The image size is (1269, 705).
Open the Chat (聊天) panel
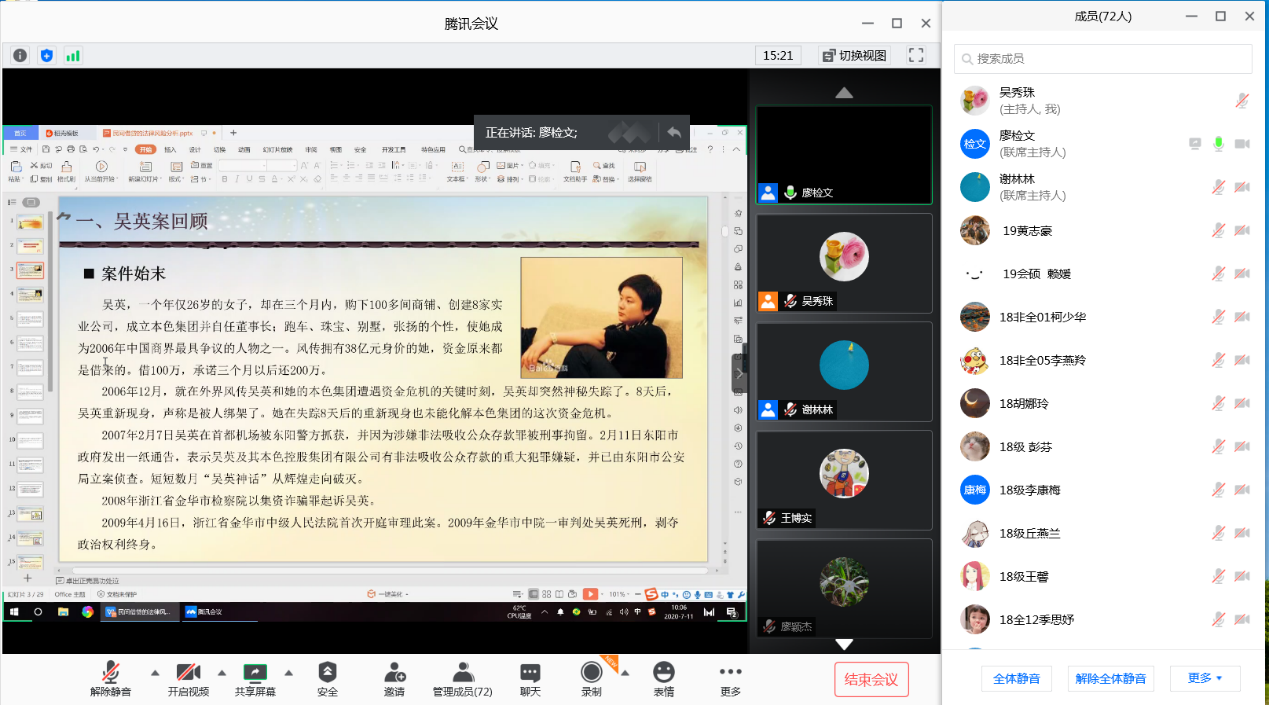pyautogui.click(x=530, y=673)
